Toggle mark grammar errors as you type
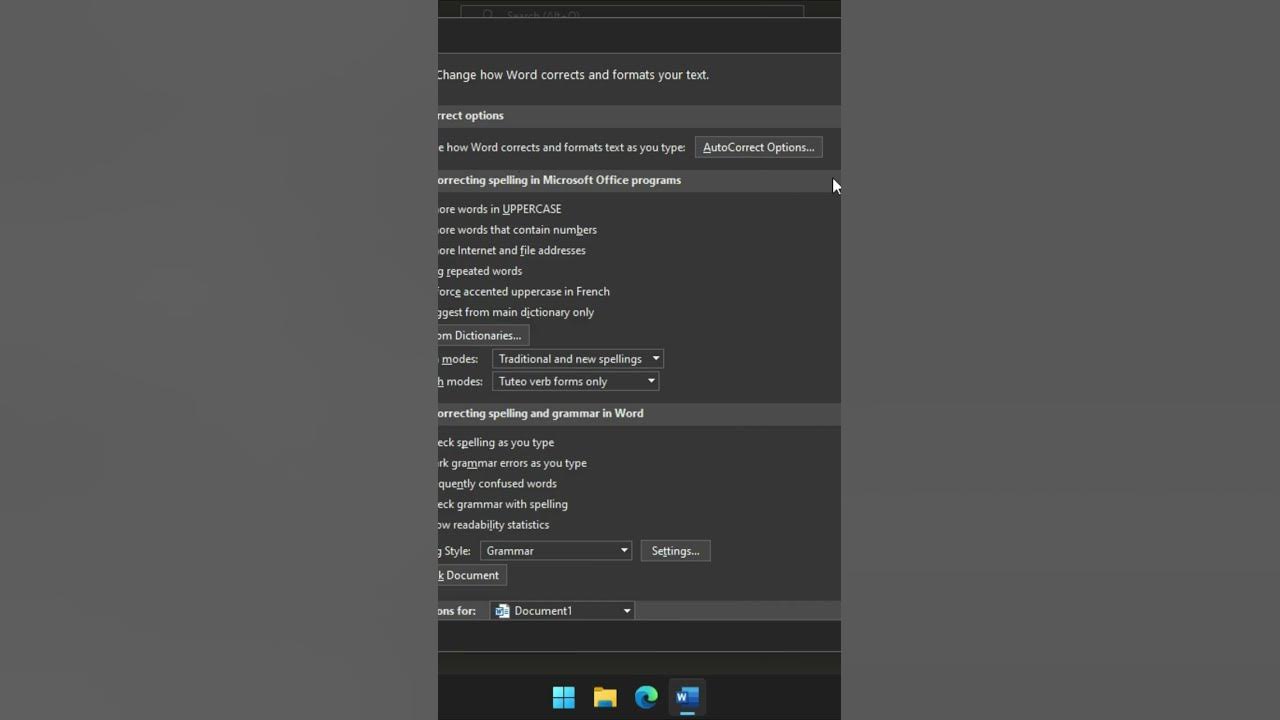 (x=512, y=463)
